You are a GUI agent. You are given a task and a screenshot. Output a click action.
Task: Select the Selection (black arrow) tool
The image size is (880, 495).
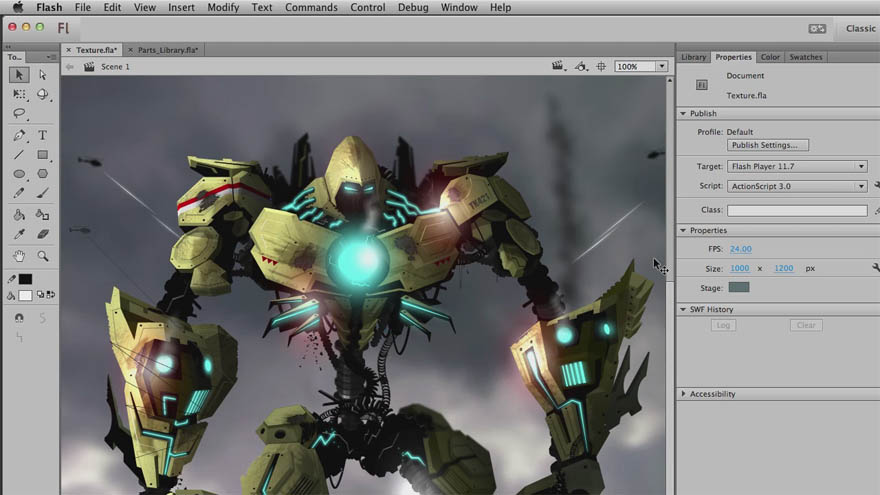point(19,75)
